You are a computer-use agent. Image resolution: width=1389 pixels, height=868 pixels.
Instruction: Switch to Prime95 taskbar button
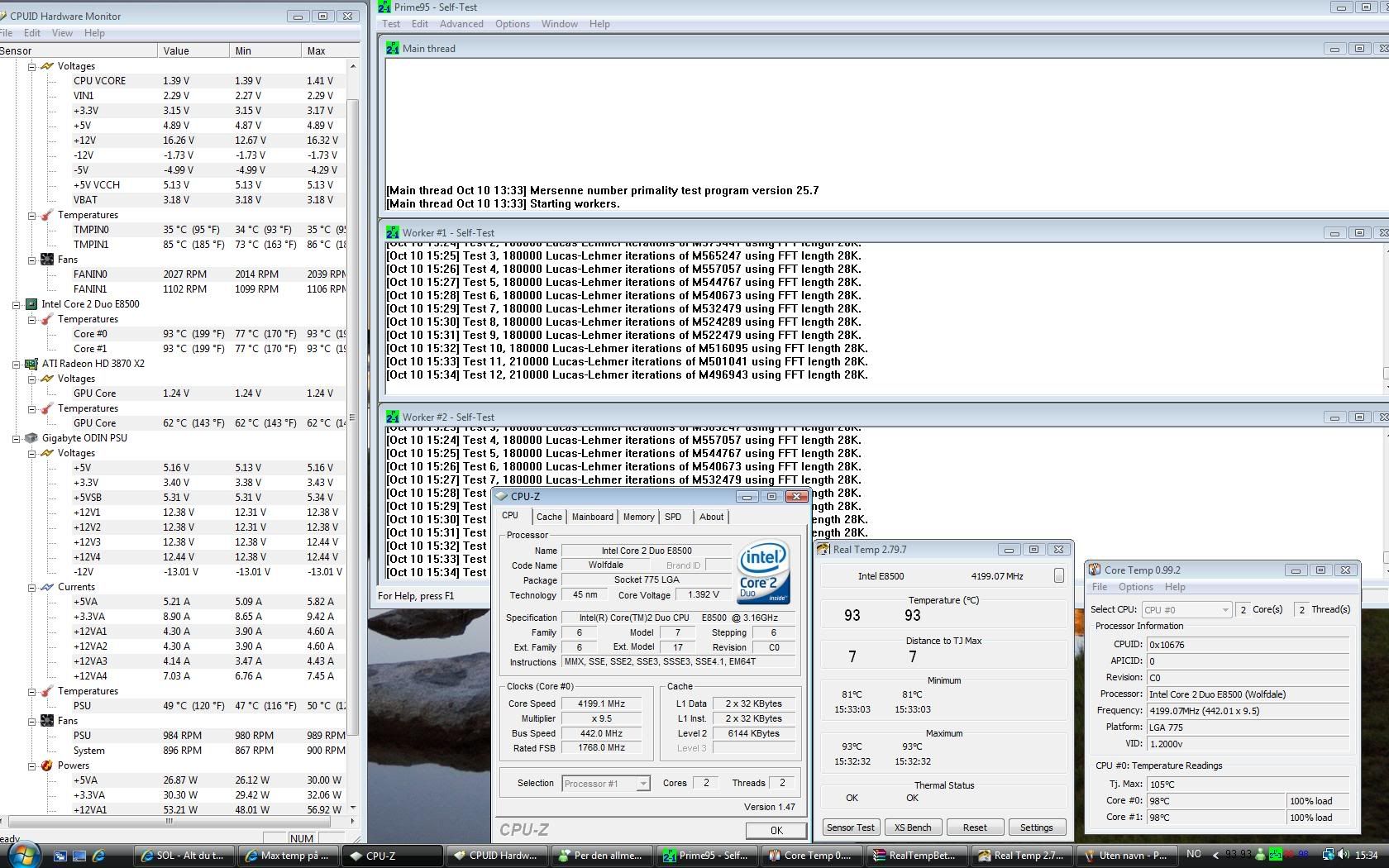(708, 856)
